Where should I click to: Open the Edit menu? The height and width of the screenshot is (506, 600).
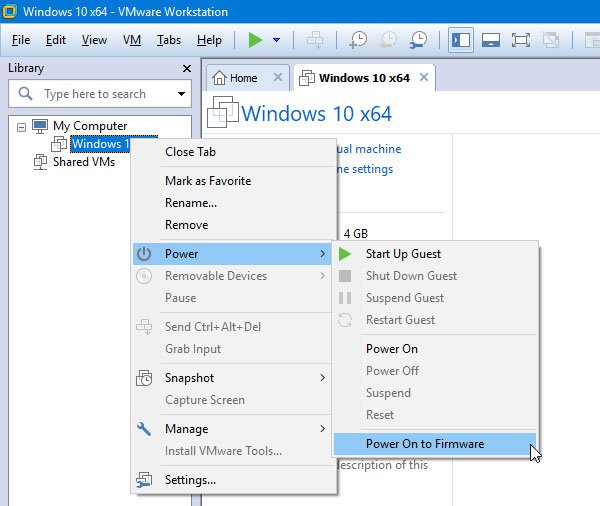[55, 40]
